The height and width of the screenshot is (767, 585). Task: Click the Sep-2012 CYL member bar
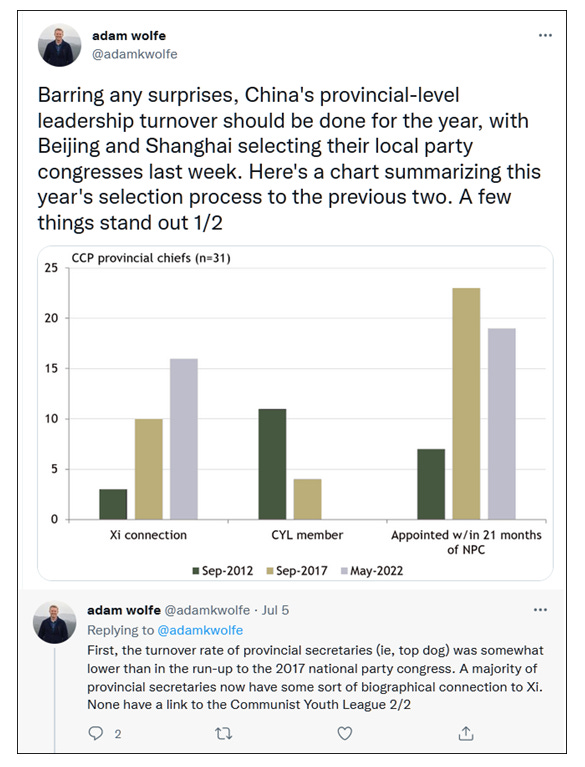click(x=272, y=464)
